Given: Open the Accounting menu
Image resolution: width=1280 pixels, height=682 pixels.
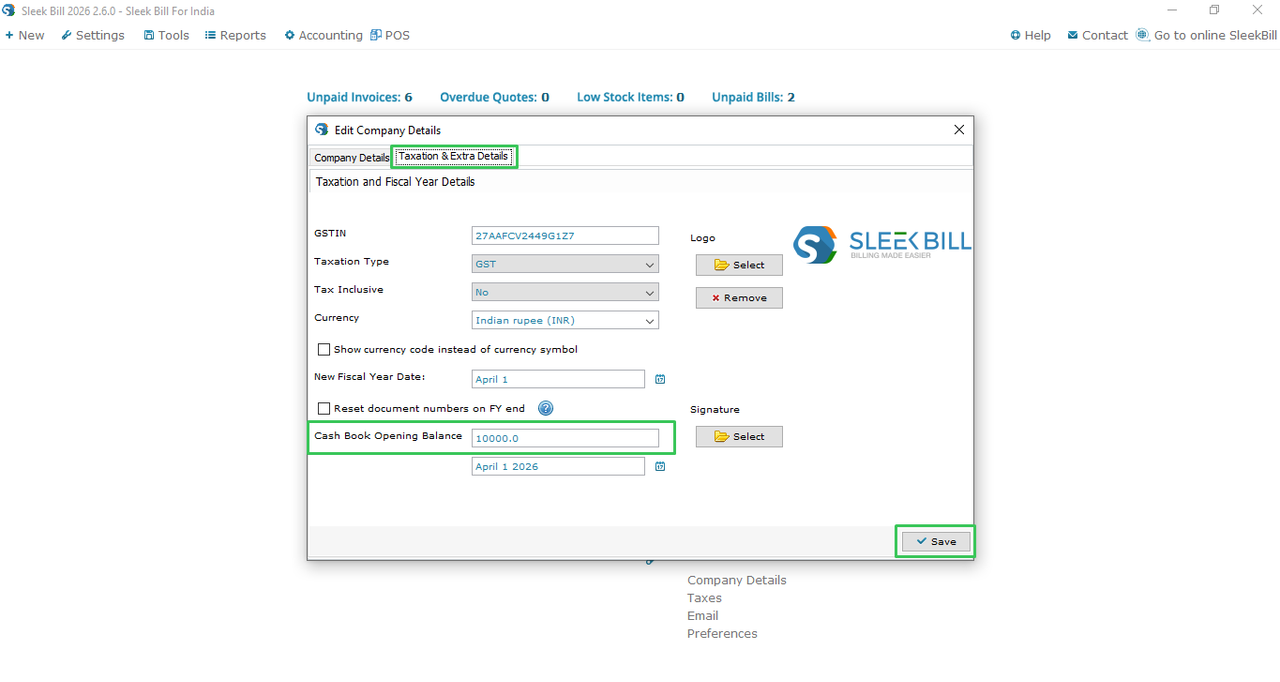Looking at the screenshot, I should 323,35.
